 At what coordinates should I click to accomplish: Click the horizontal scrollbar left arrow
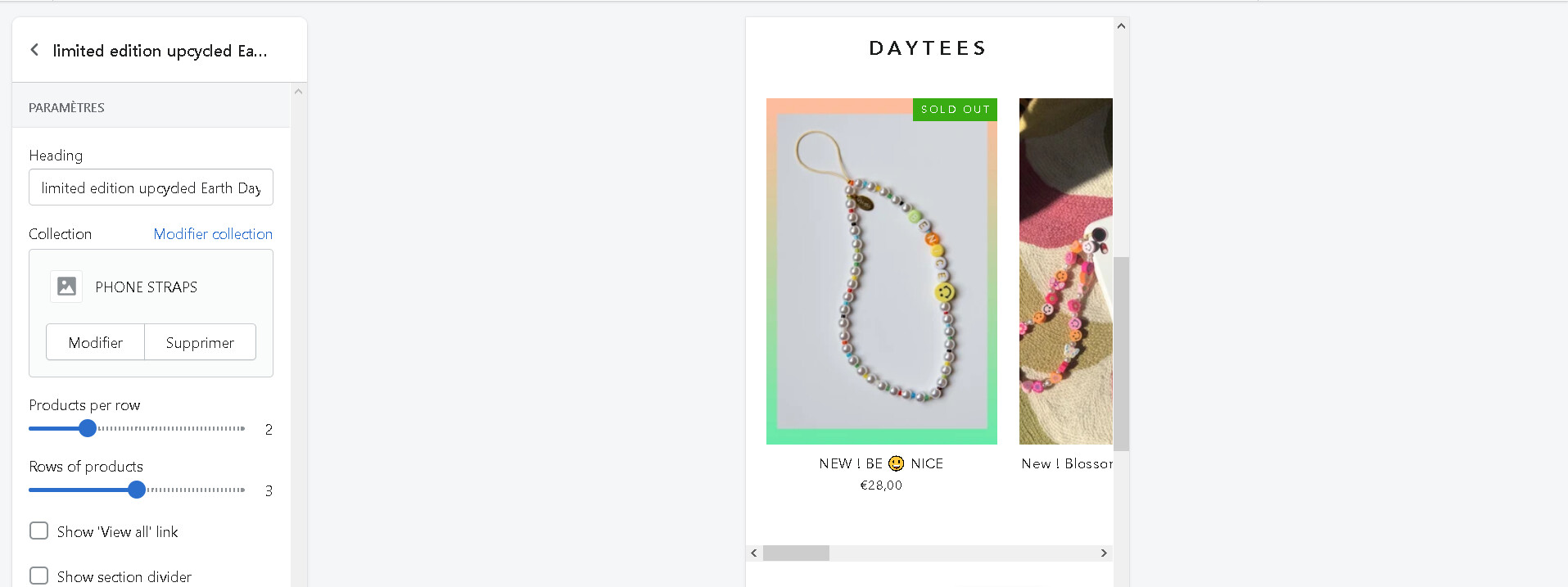pyautogui.click(x=754, y=553)
